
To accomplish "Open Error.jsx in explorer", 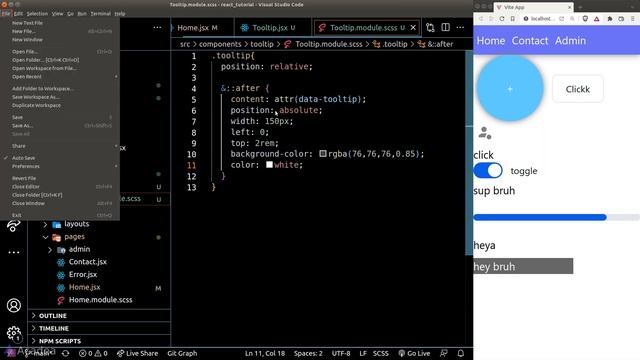I will (x=83, y=275).
